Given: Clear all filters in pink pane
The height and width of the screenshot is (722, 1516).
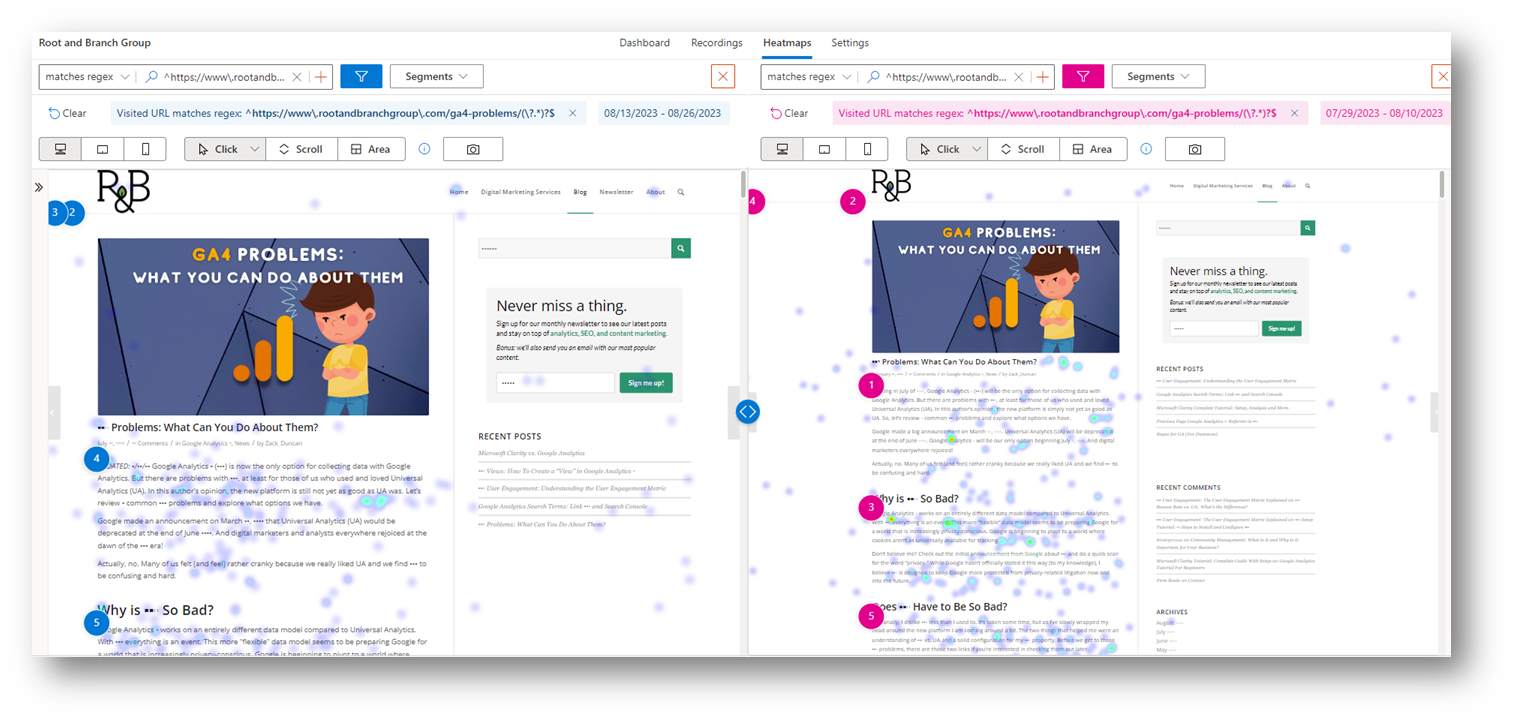Looking at the screenshot, I should pos(789,113).
